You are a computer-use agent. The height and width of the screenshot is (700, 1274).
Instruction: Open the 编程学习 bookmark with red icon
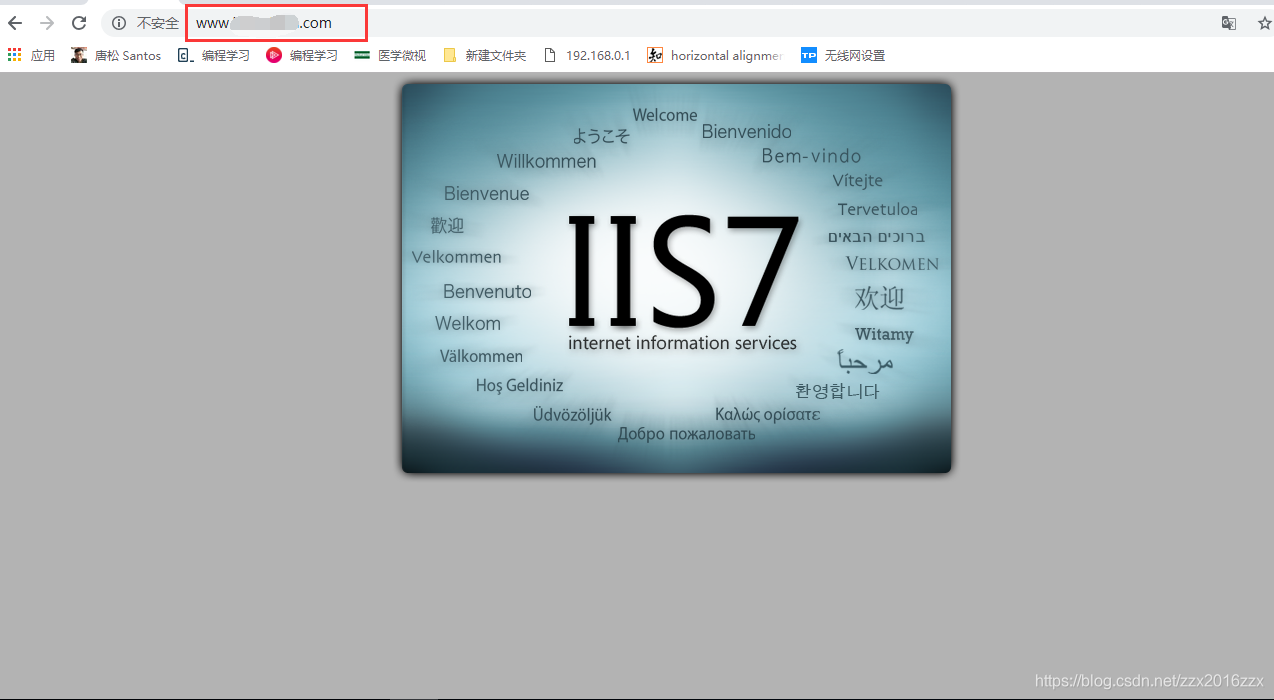302,56
